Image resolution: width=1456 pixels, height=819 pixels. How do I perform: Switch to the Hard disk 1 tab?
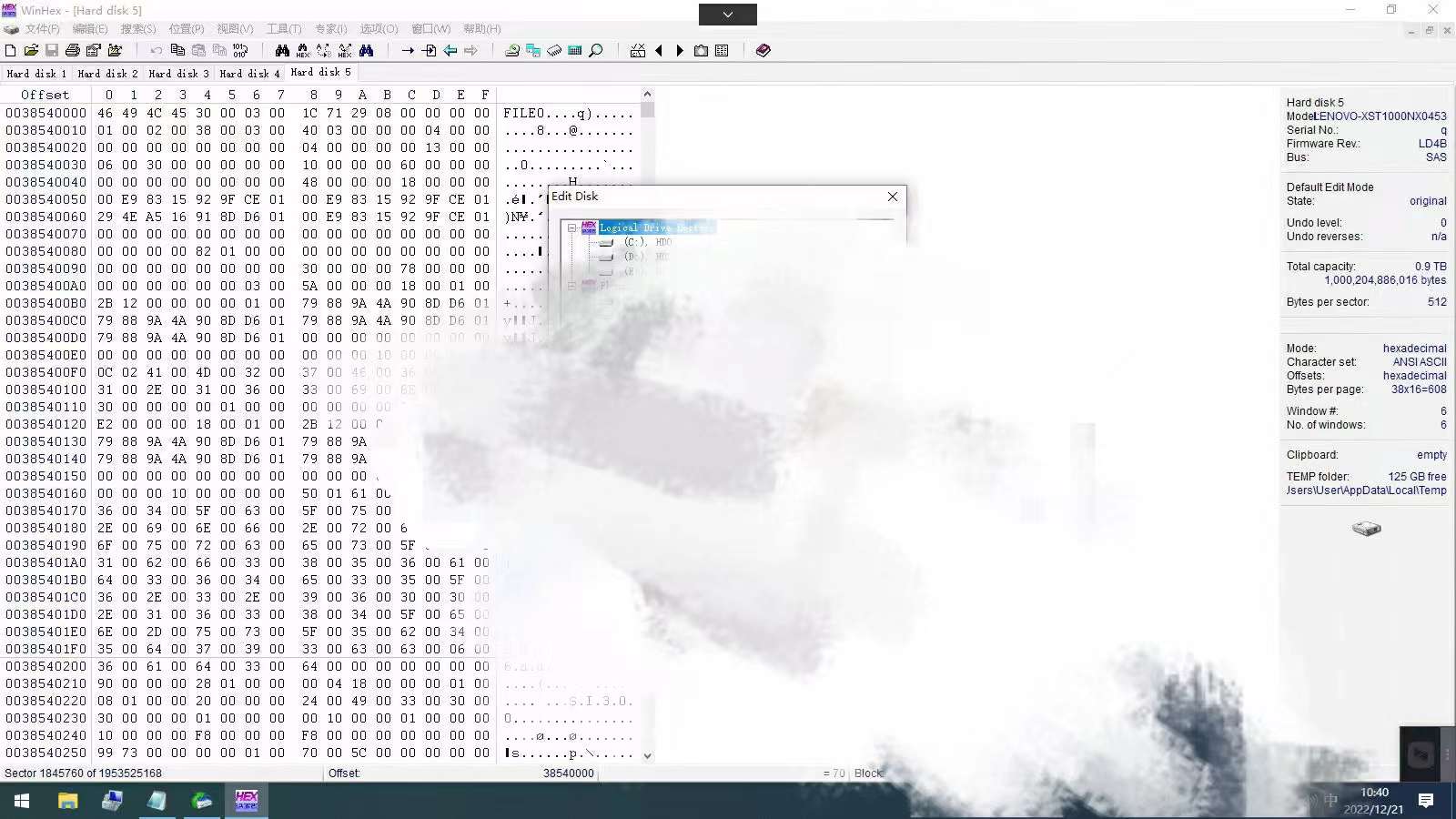36,74
